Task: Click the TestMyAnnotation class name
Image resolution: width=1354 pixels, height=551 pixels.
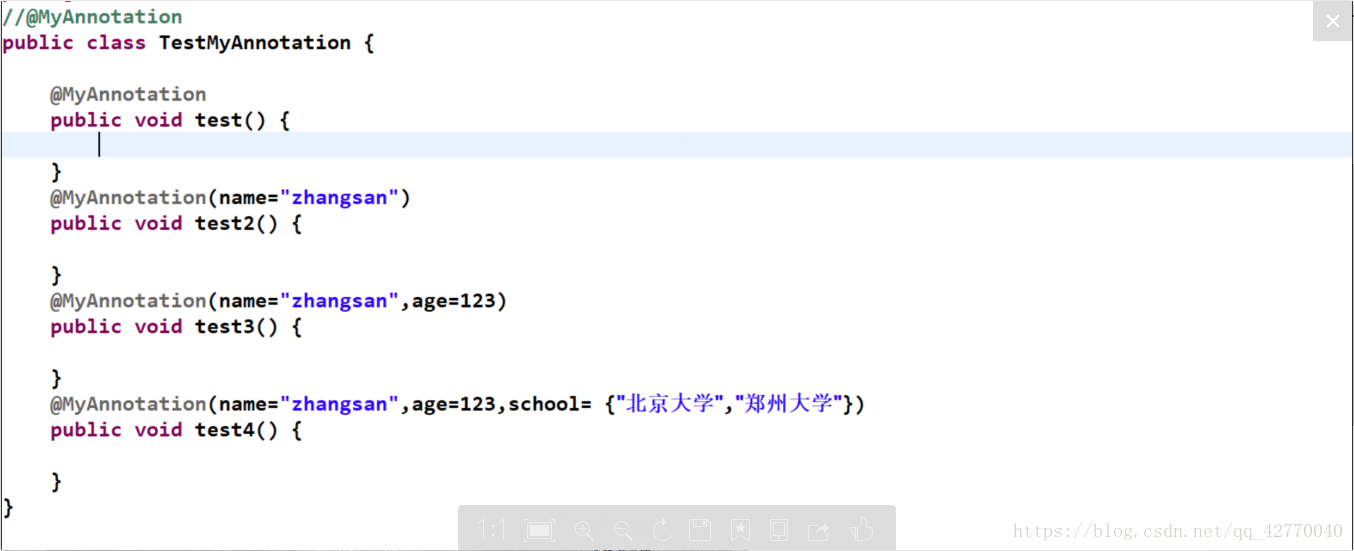Action: coord(255,43)
